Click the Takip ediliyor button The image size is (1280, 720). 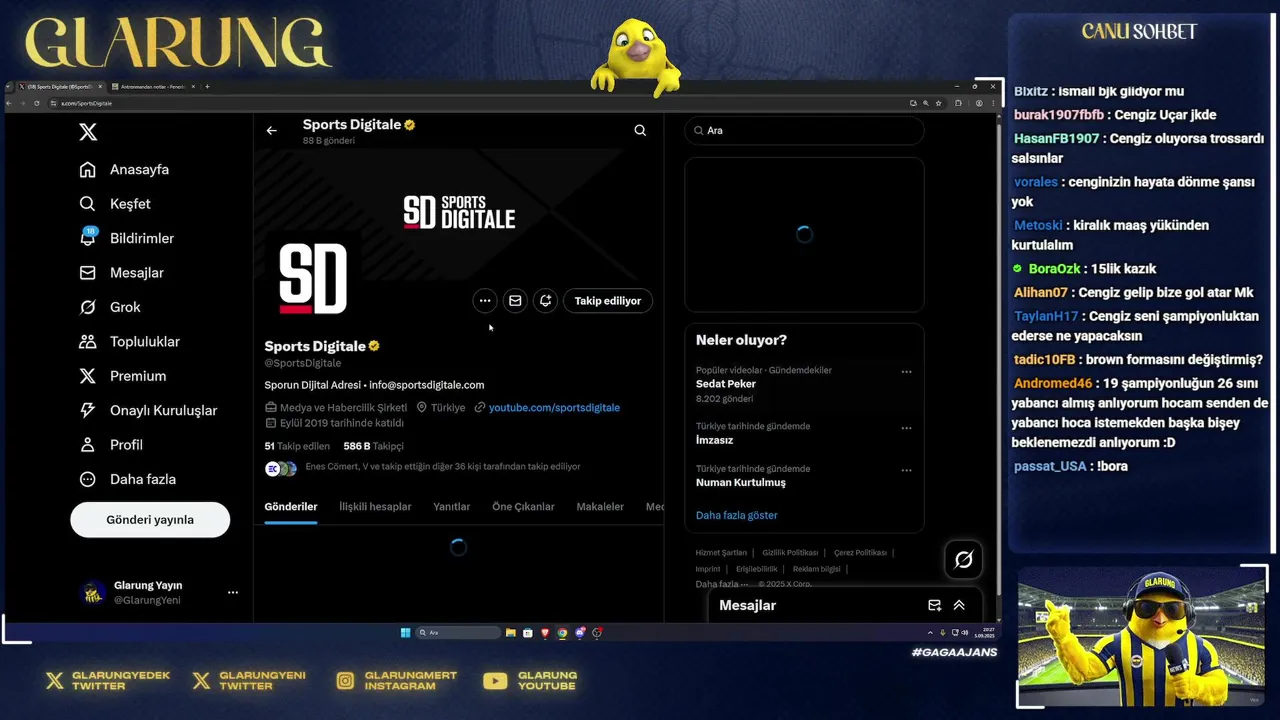click(608, 300)
